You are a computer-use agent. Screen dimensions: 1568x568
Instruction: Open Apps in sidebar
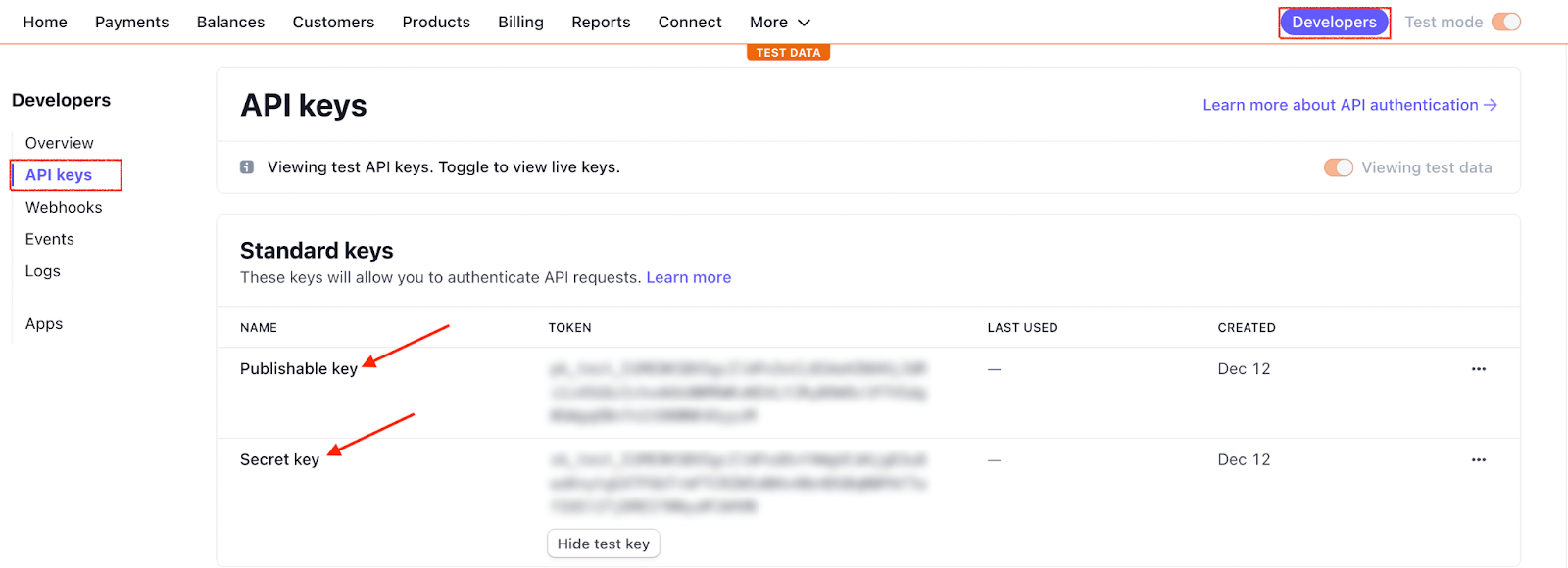pyautogui.click(x=44, y=324)
